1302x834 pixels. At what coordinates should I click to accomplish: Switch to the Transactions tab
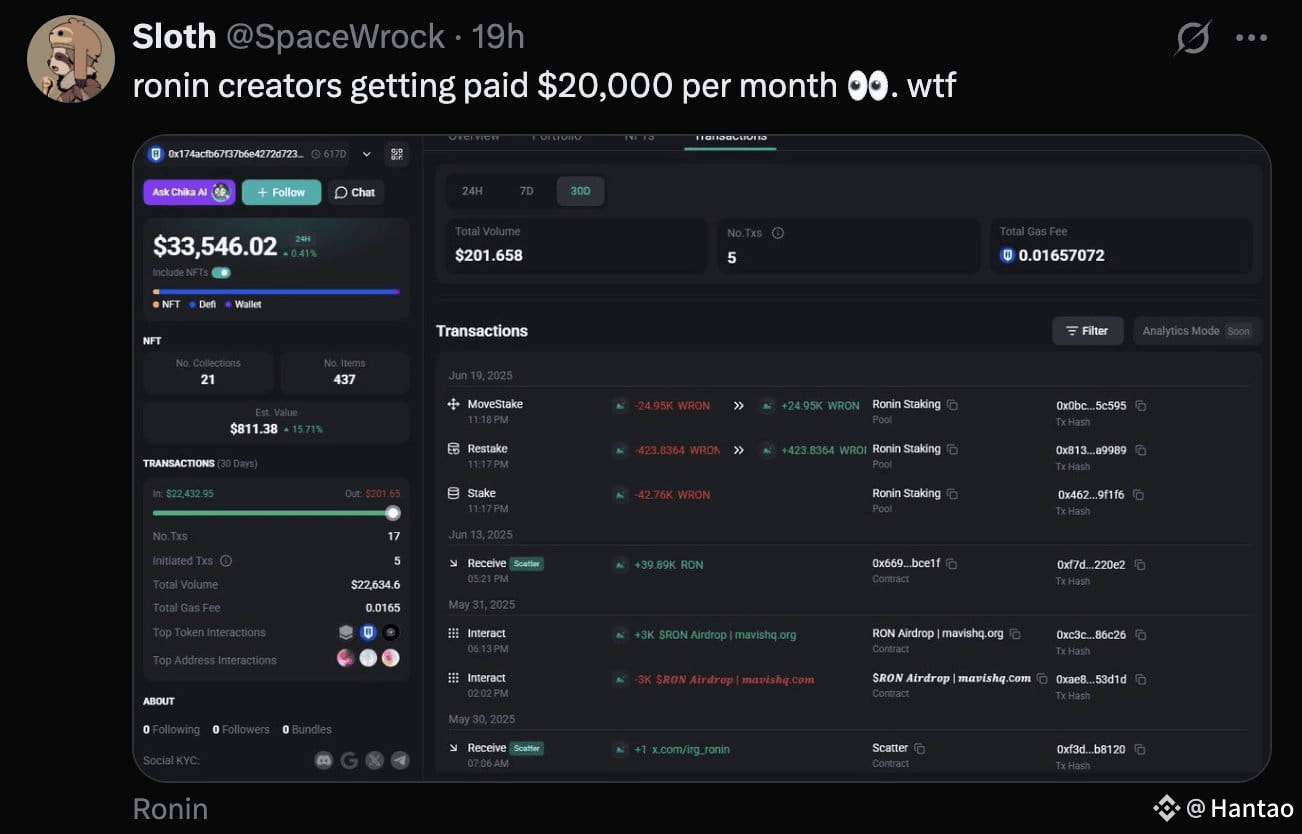click(730, 137)
